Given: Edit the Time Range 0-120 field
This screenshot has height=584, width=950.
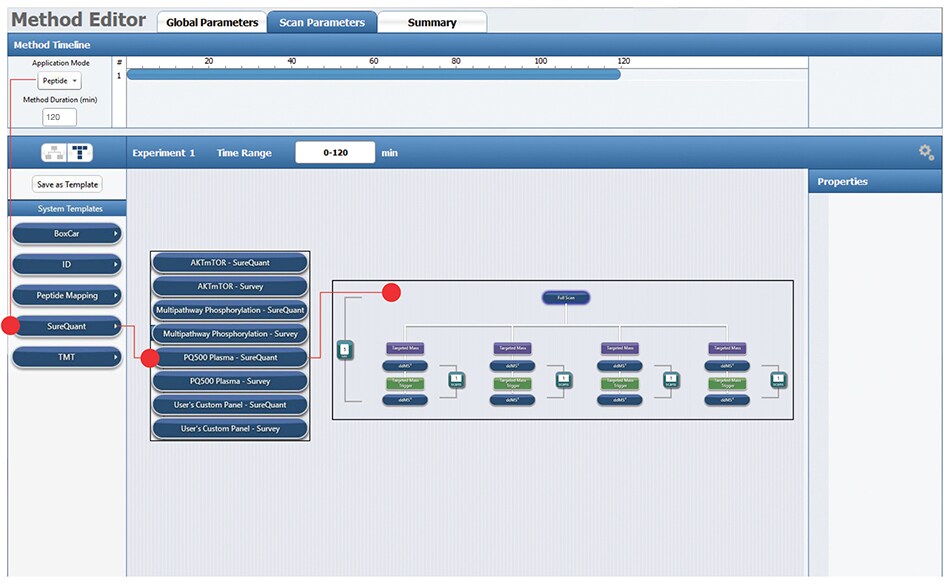Looking at the screenshot, I should pos(334,153).
